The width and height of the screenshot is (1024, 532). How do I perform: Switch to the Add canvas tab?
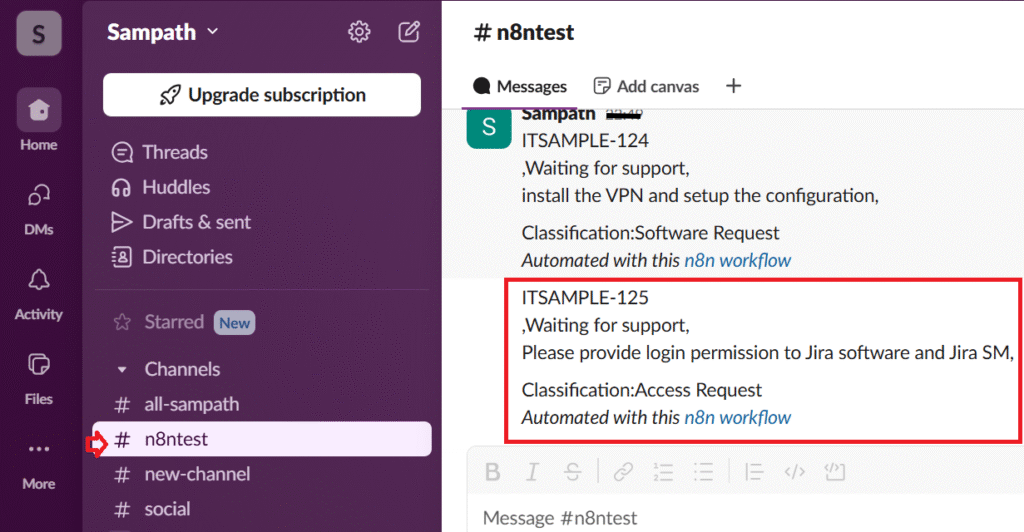646,86
